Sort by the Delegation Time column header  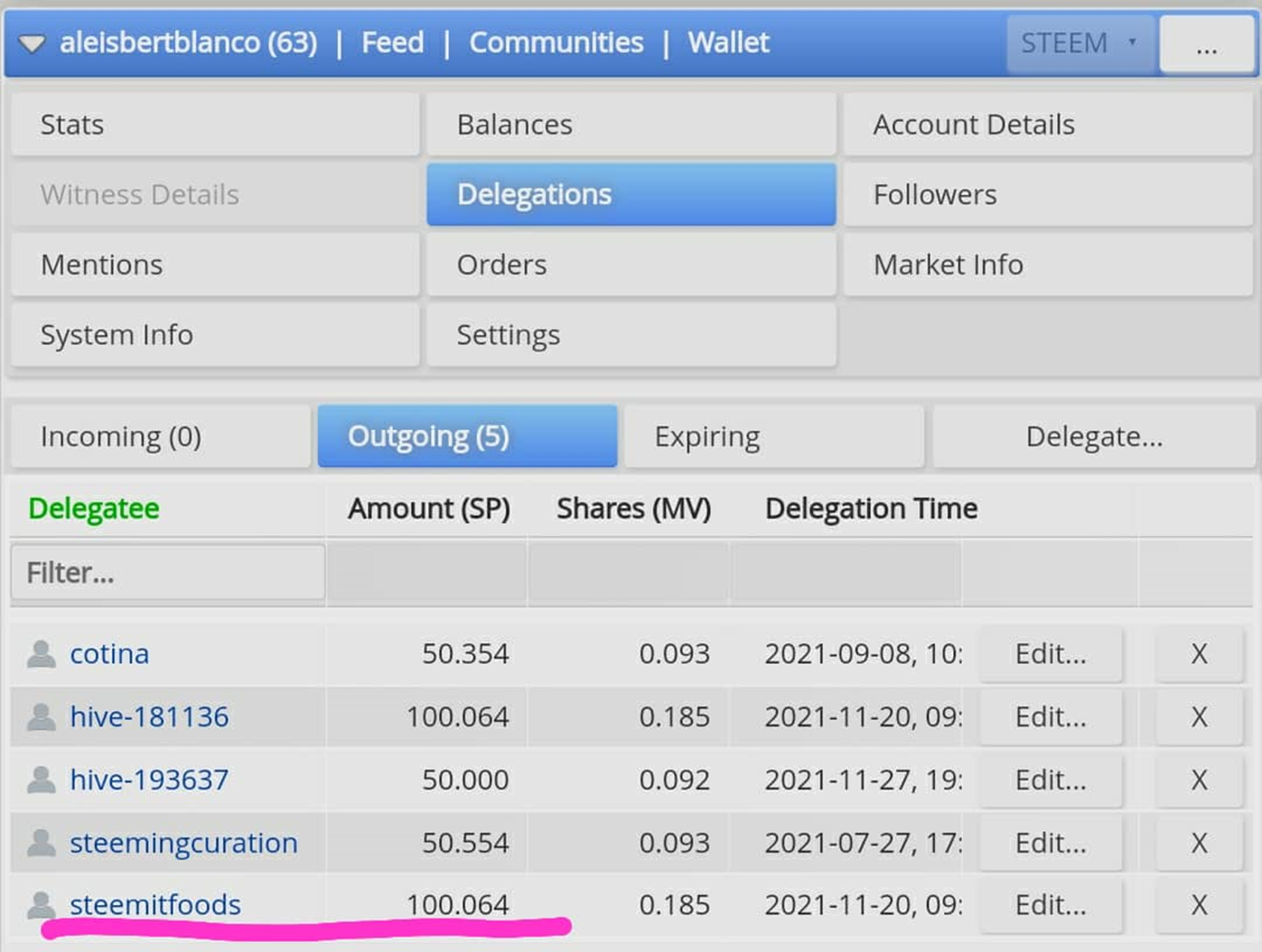(872, 509)
